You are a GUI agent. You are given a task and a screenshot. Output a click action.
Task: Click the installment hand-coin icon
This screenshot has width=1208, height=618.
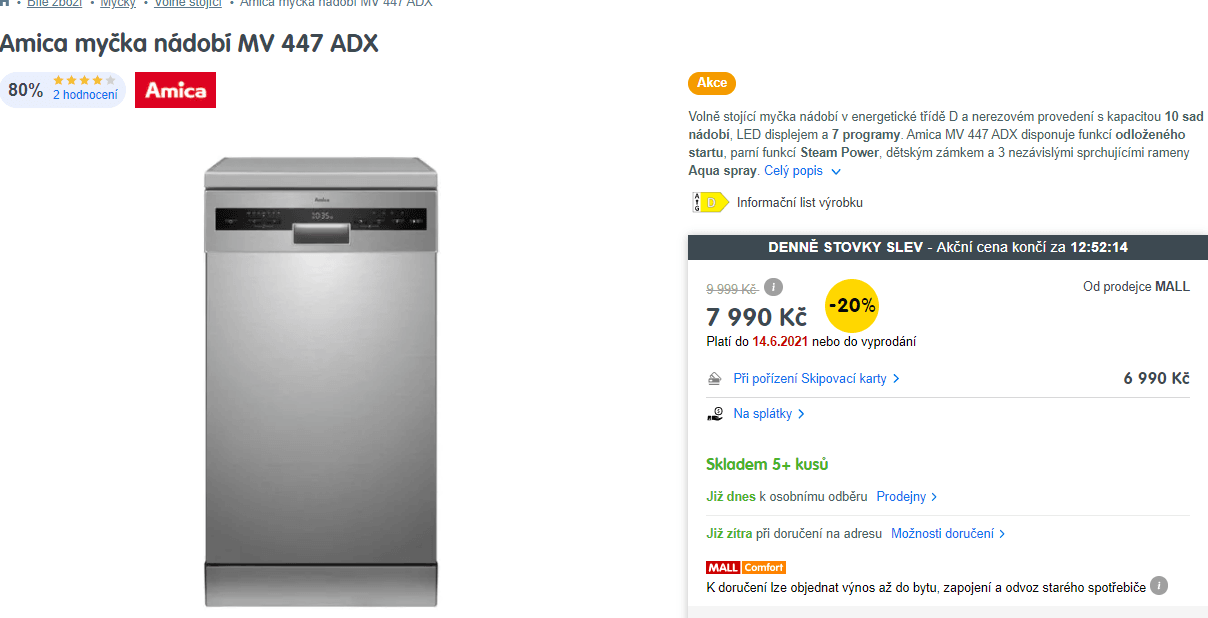coord(715,413)
